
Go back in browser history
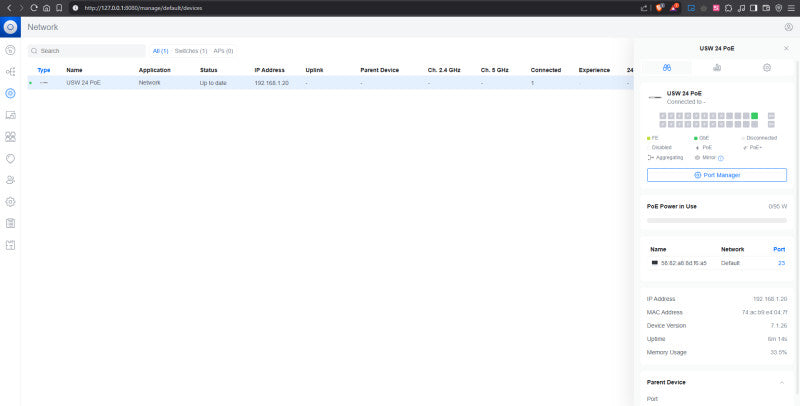click(9, 8)
